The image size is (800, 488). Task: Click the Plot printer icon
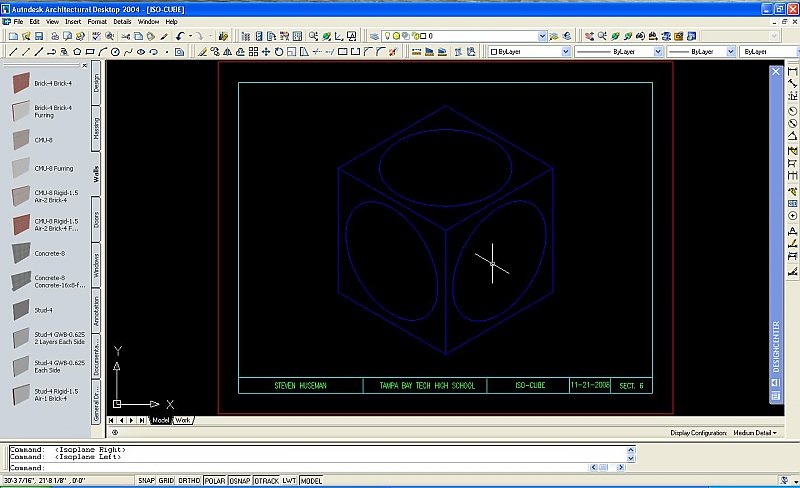tap(55, 36)
